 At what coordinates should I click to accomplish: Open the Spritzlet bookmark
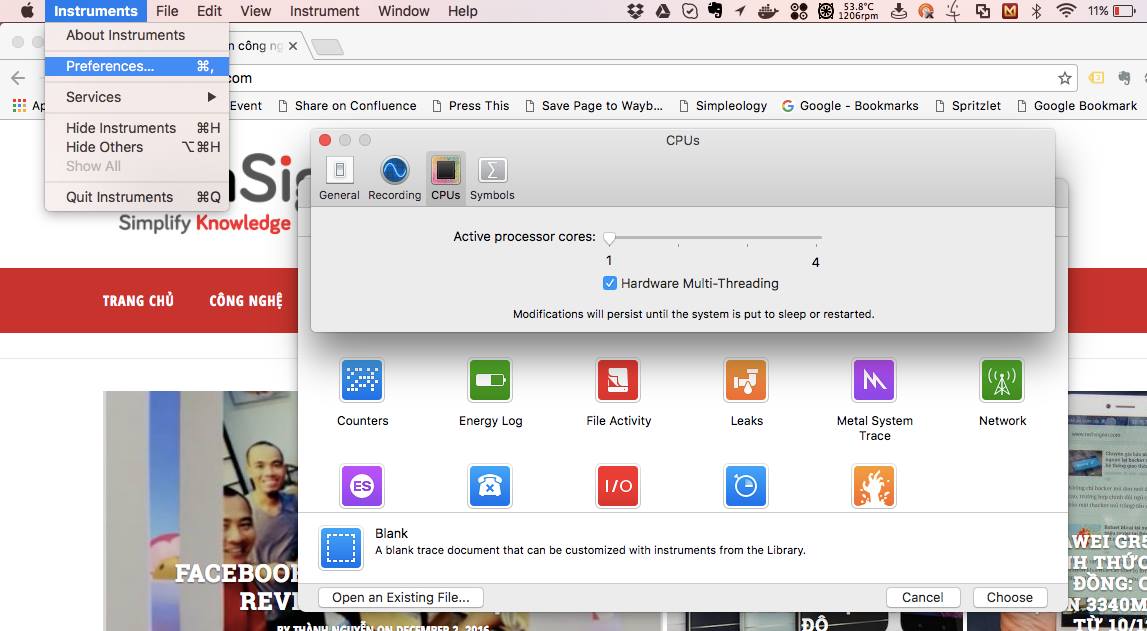pyautogui.click(x=968, y=106)
